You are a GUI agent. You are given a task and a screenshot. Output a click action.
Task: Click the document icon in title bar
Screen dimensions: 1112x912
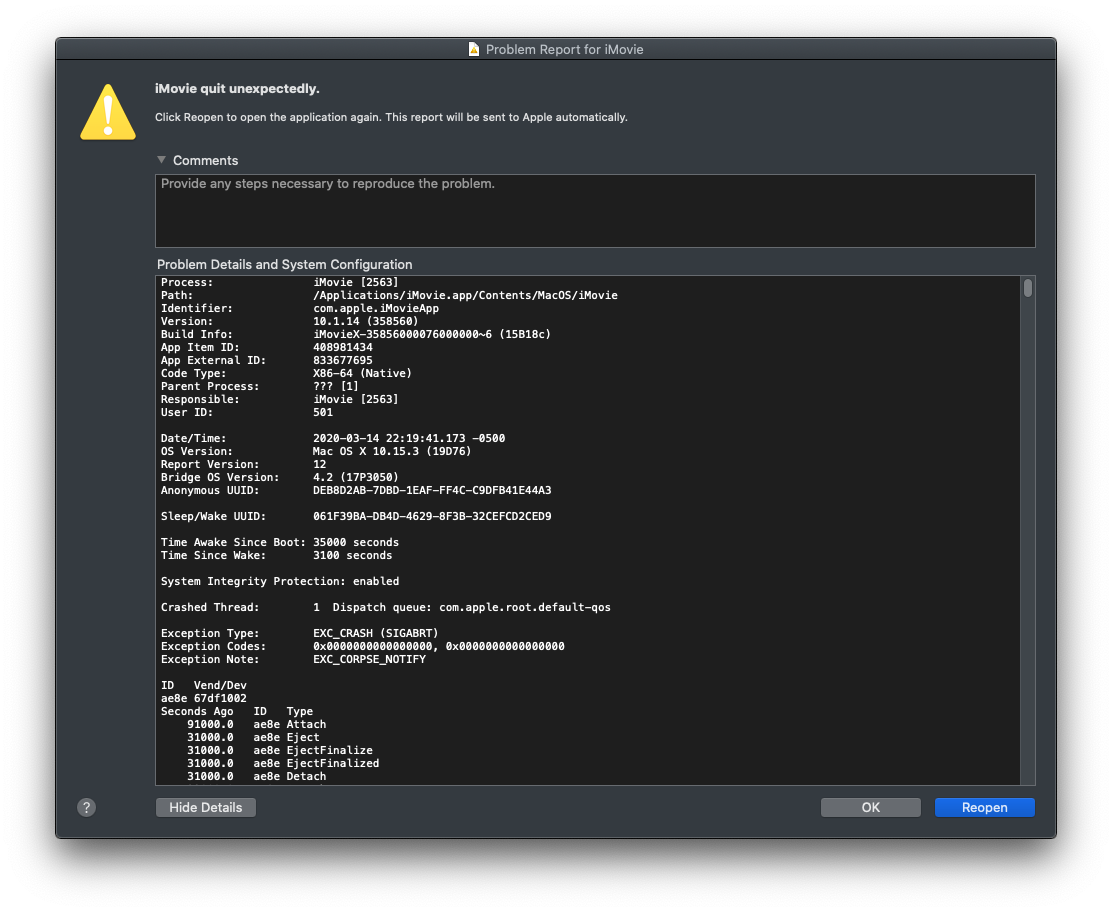[x=474, y=49]
